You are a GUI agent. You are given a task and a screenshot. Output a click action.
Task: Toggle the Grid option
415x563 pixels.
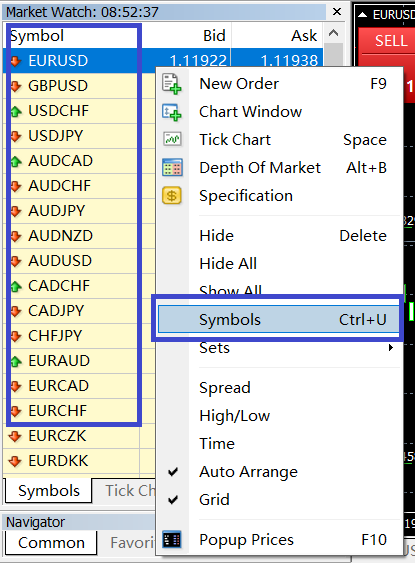tap(279, 500)
